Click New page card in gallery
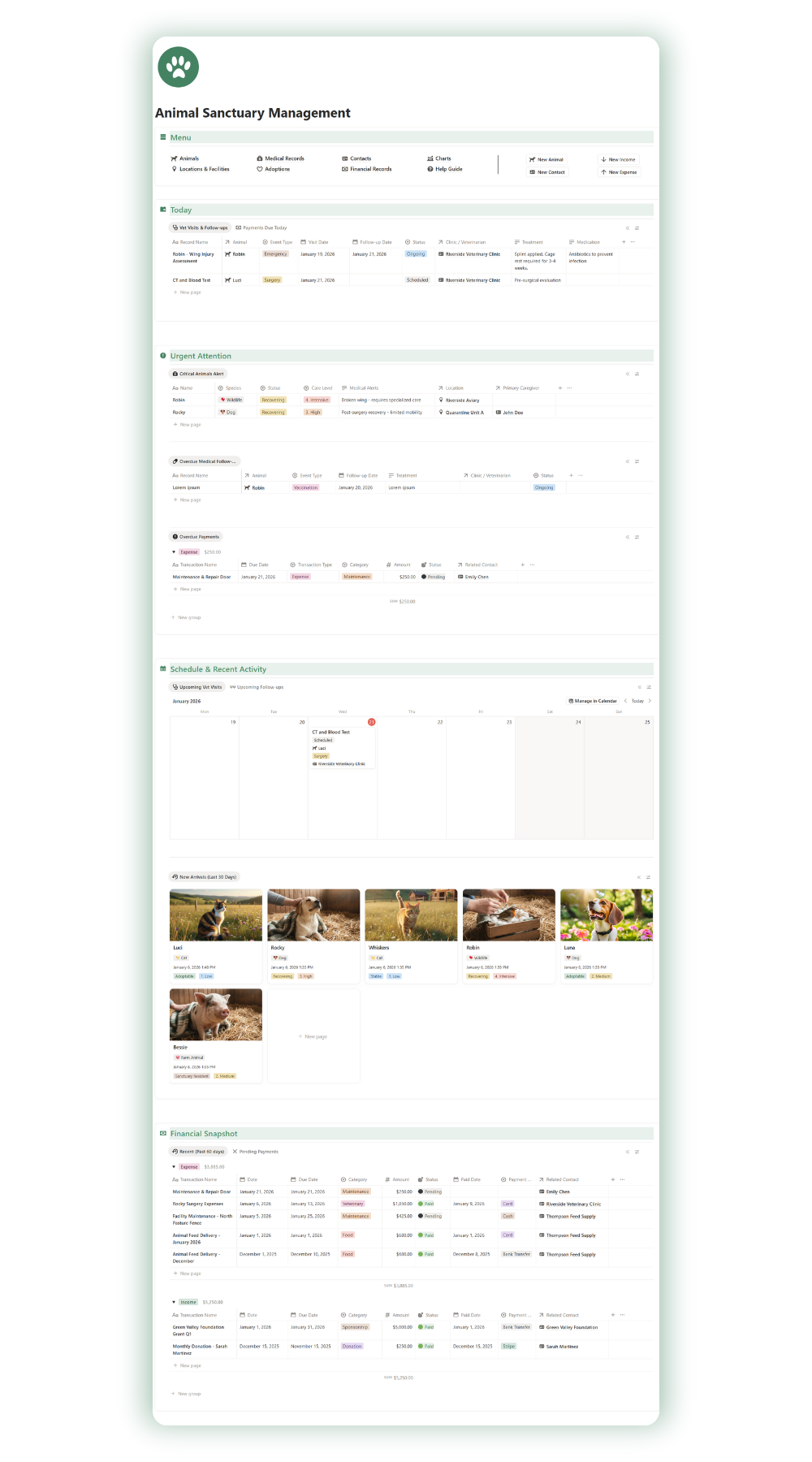812x1462 pixels. pos(313,1036)
